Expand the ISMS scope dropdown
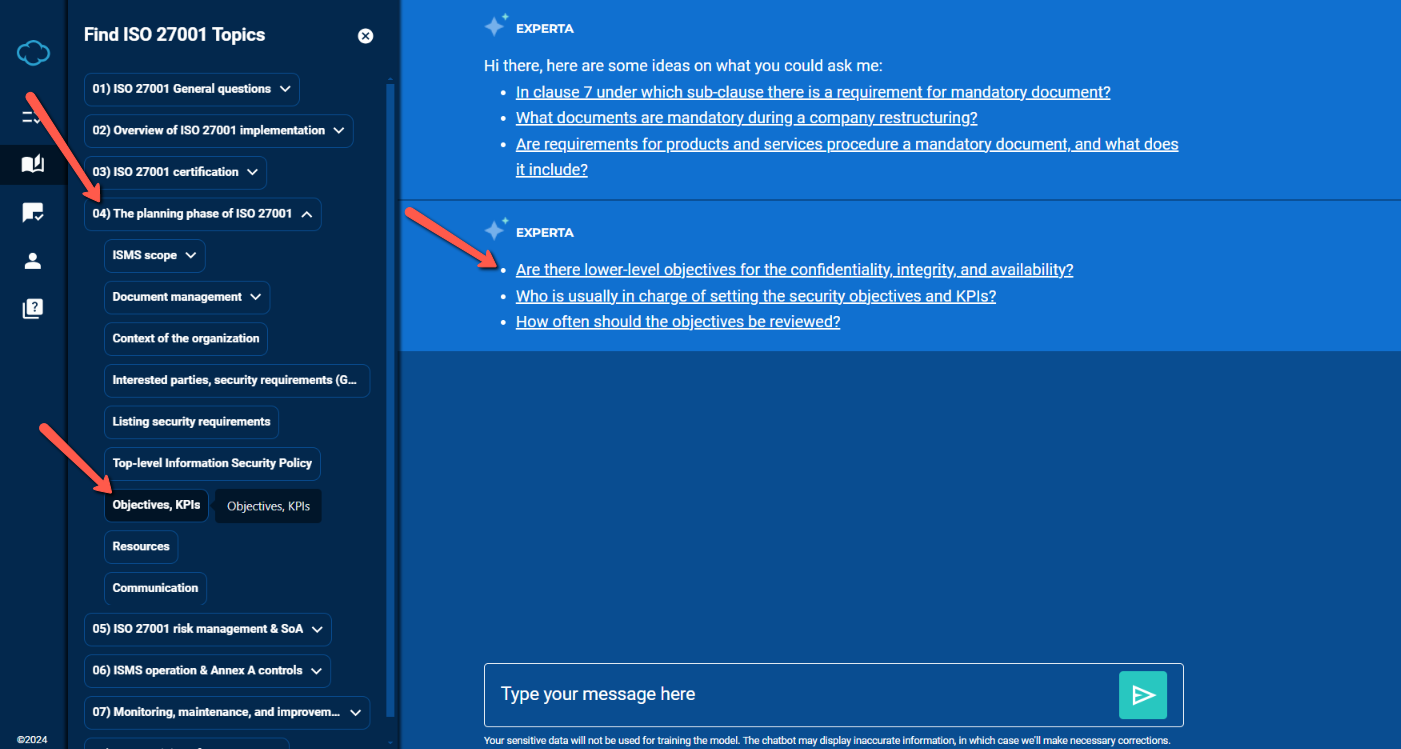This screenshot has height=749, width=1401. point(154,255)
